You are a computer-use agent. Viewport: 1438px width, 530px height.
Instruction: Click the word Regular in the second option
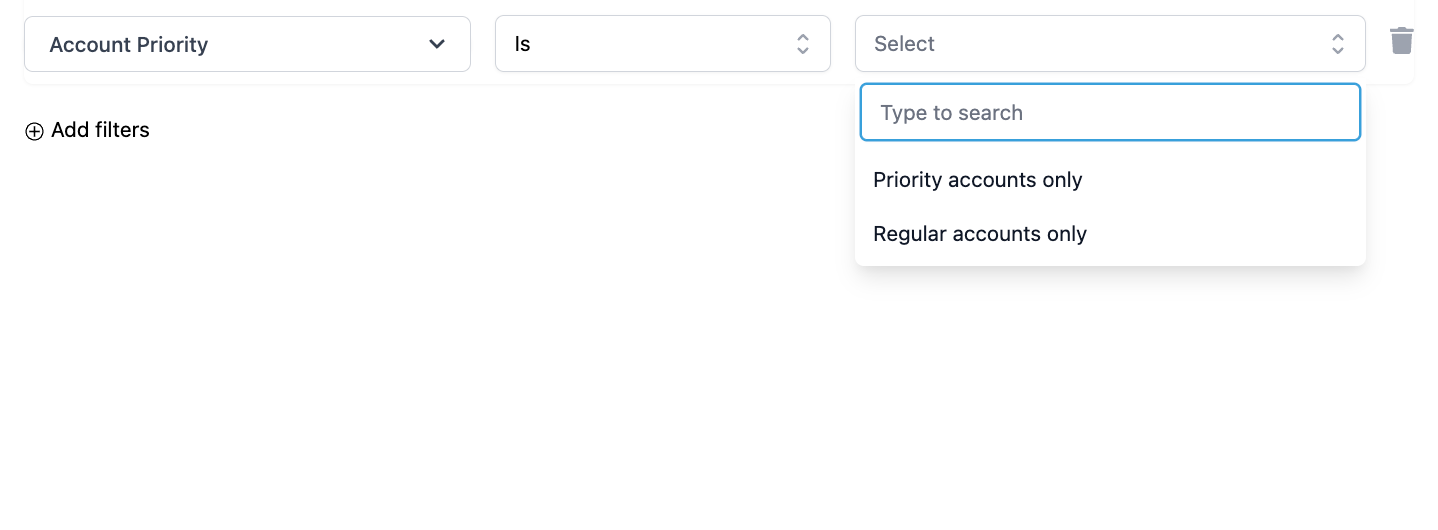click(x=910, y=234)
